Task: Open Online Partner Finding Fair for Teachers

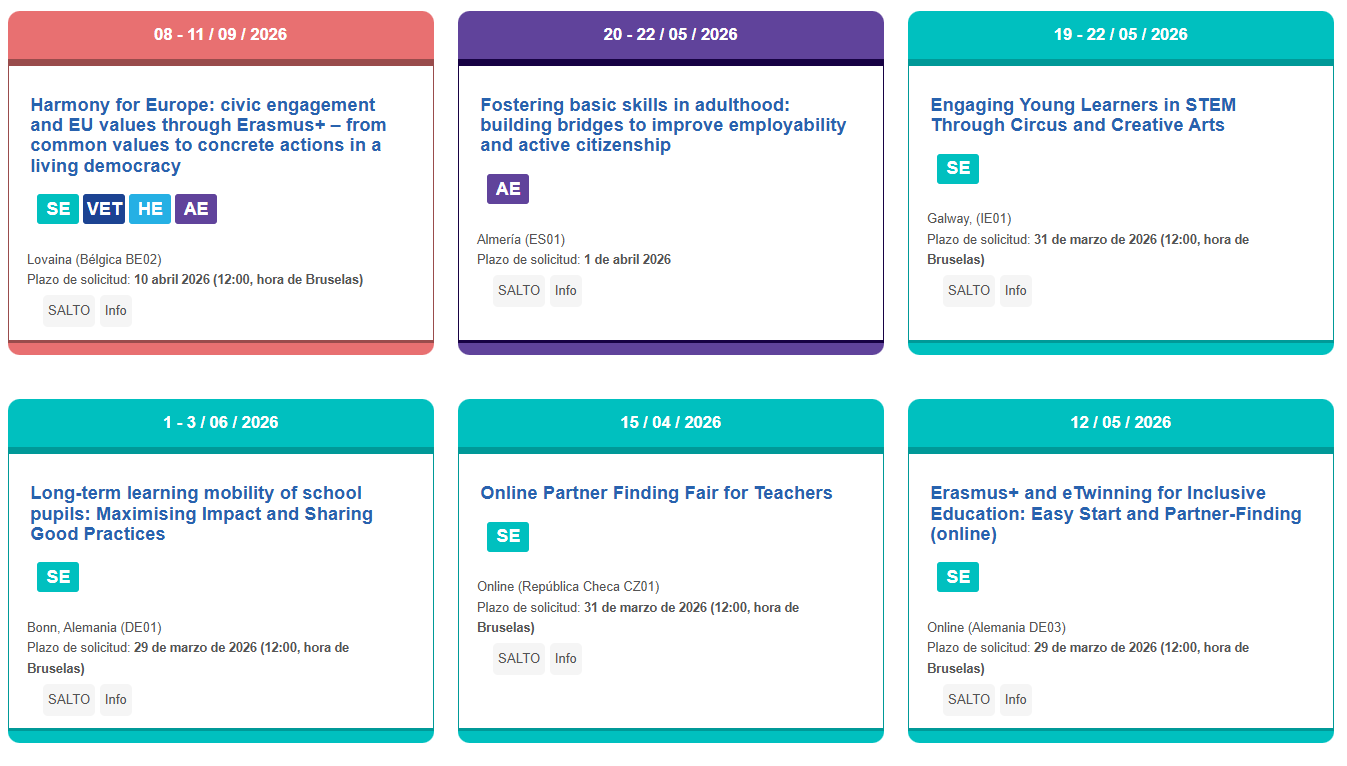Action: [x=656, y=493]
